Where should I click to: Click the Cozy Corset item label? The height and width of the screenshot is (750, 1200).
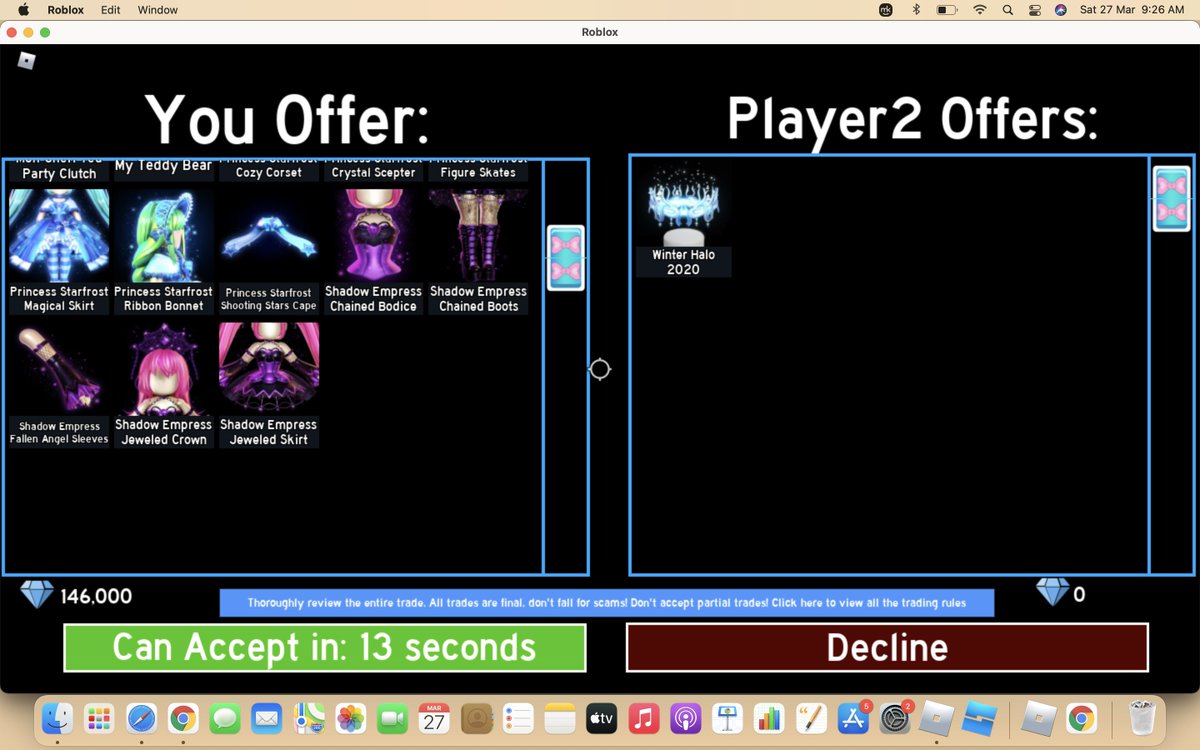point(269,172)
